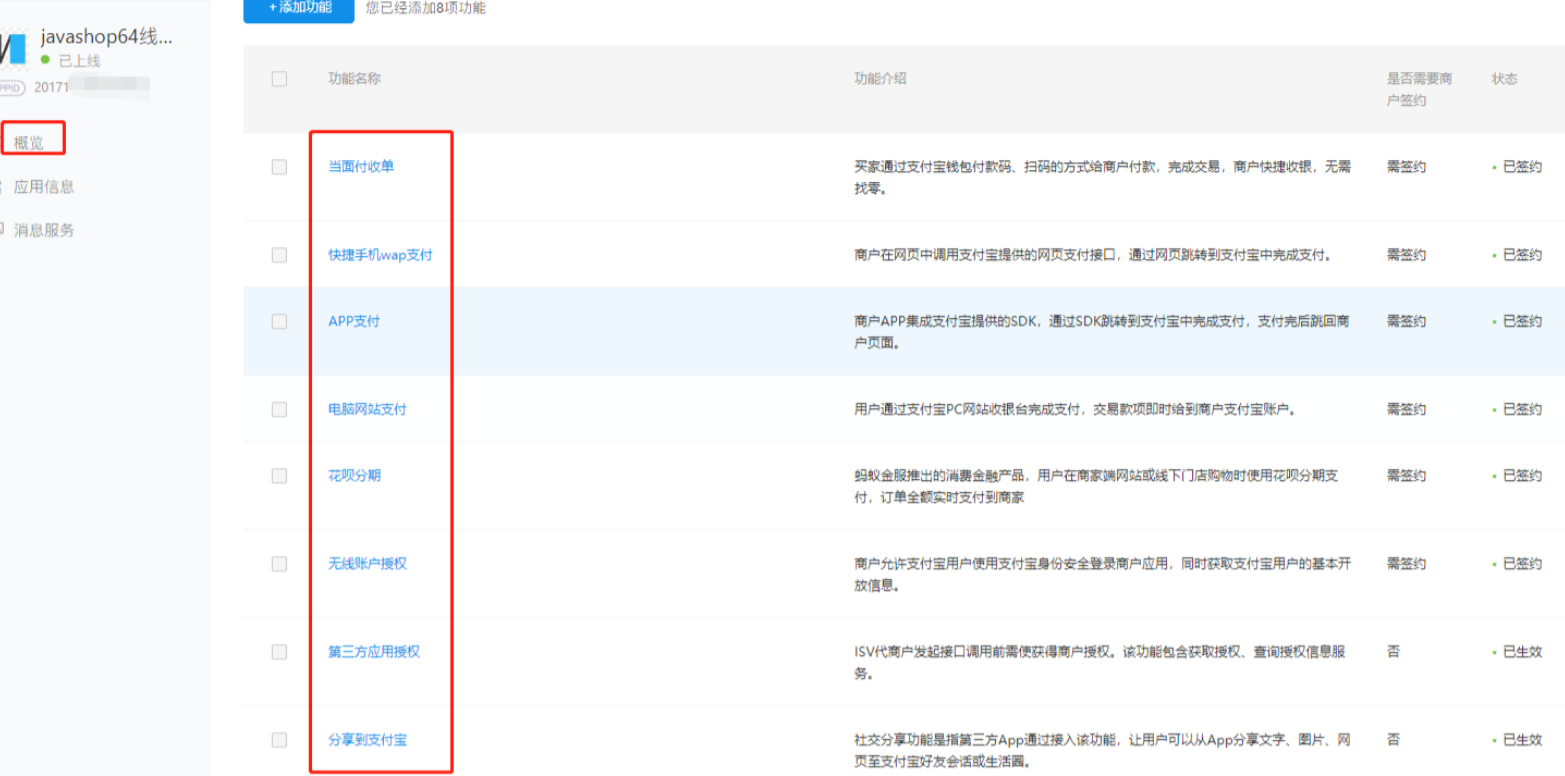This screenshot has width=1565, height=776.
Task: Click the 应用信息 sidebar icon
Action: (x=2, y=187)
